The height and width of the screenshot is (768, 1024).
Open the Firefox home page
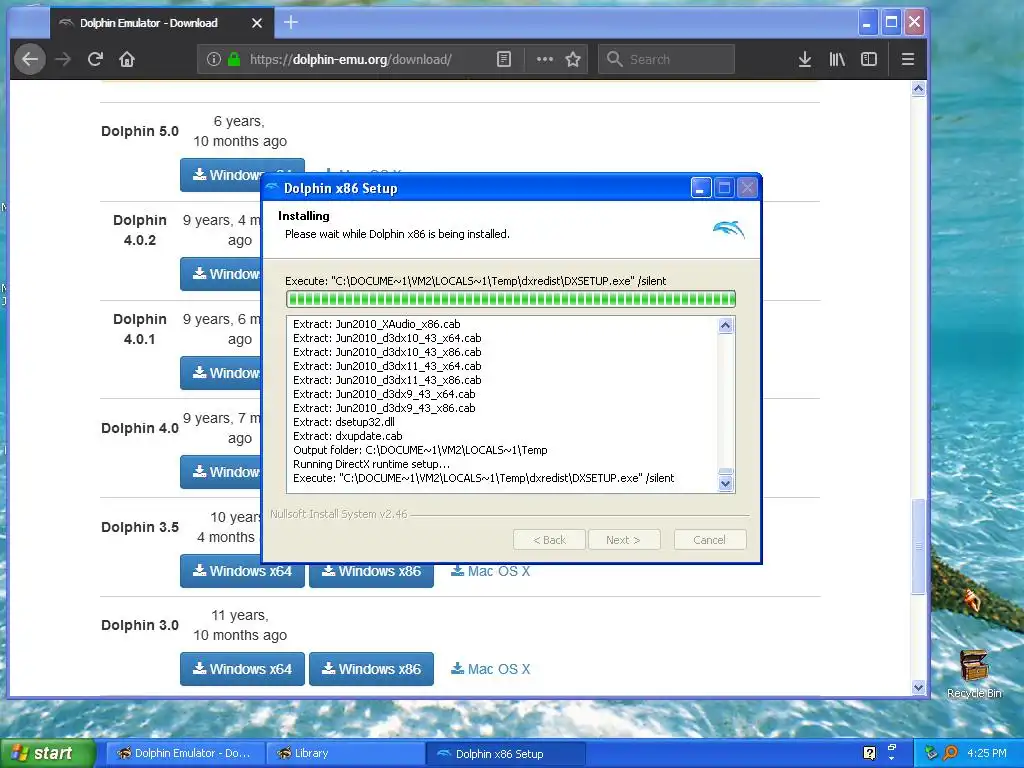pyautogui.click(x=127, y=59)
